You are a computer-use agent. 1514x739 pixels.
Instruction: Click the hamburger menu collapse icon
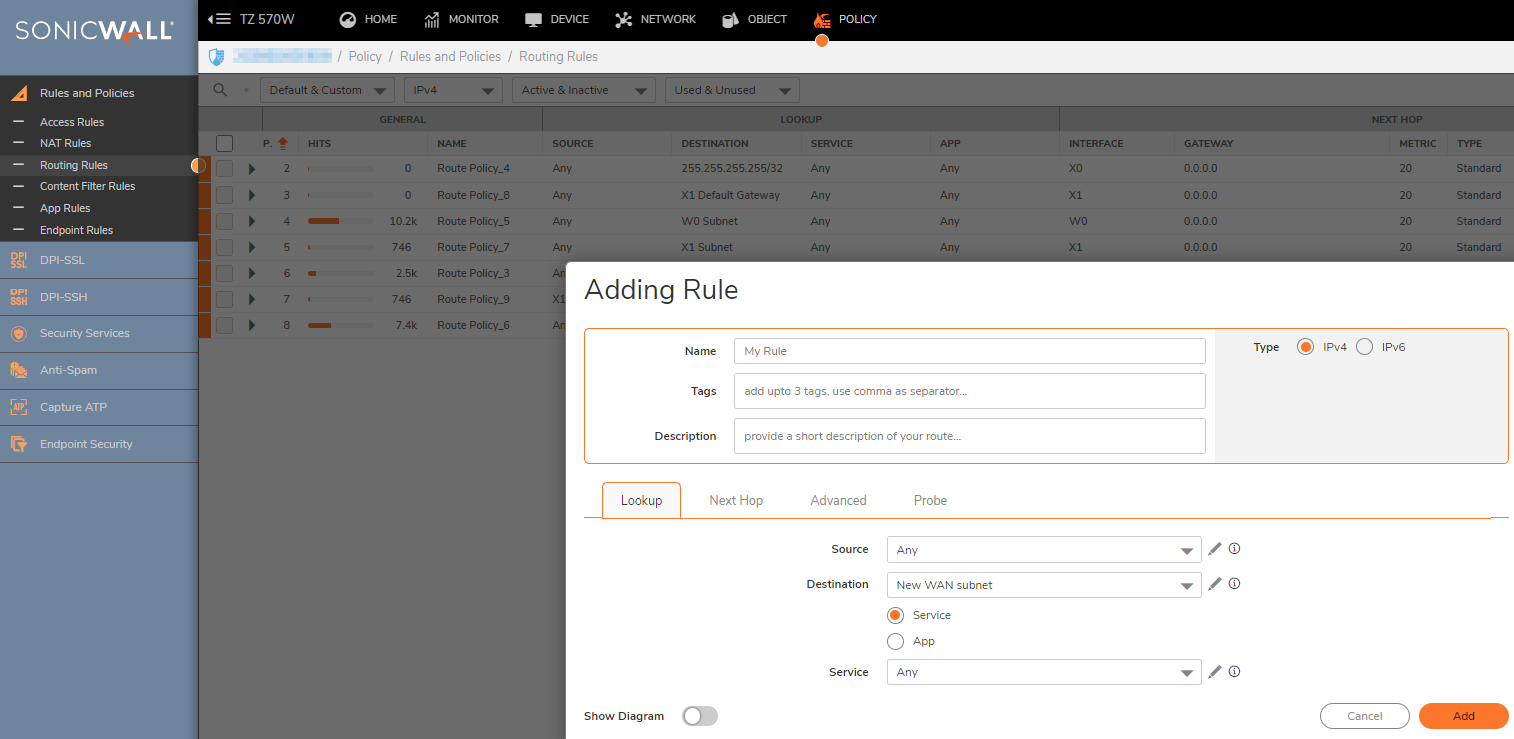(x=219, y=19)
